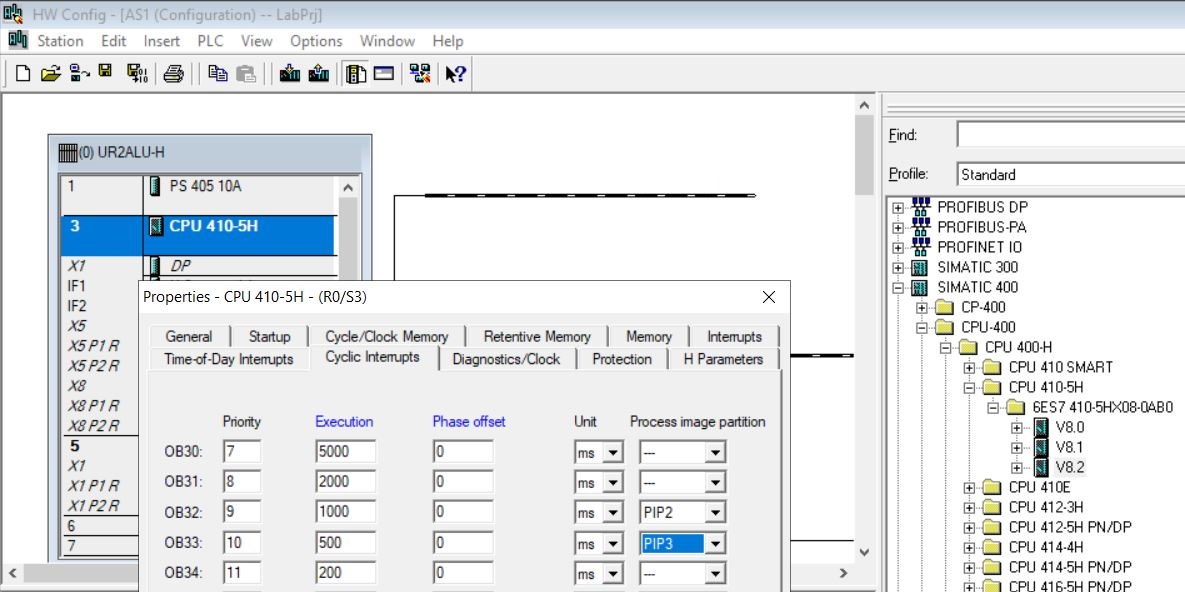Image resolution: width=1185 pixels, height=592 pixels.
Task: Click the PS 405 10A module icon in rack
Action: click(x=156, y=186)
